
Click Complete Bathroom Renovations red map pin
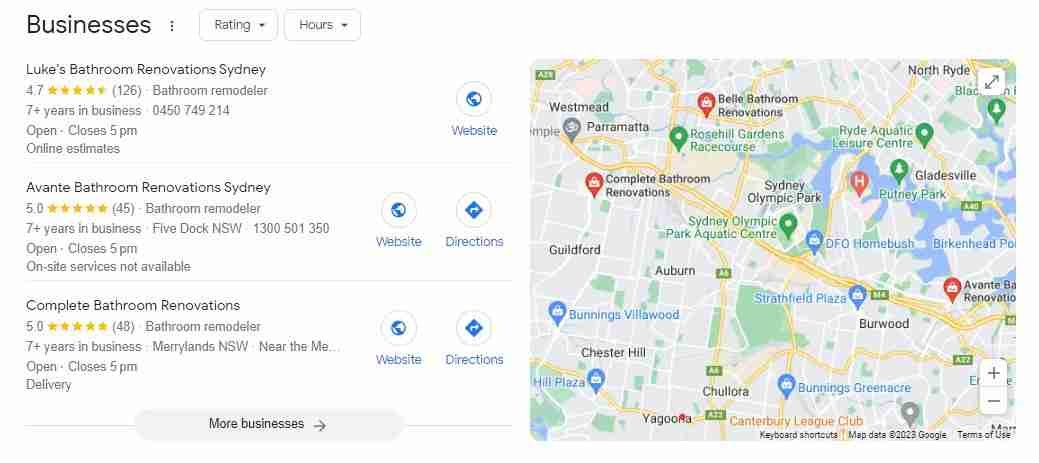pyautogui.click(x=594, y=184)
